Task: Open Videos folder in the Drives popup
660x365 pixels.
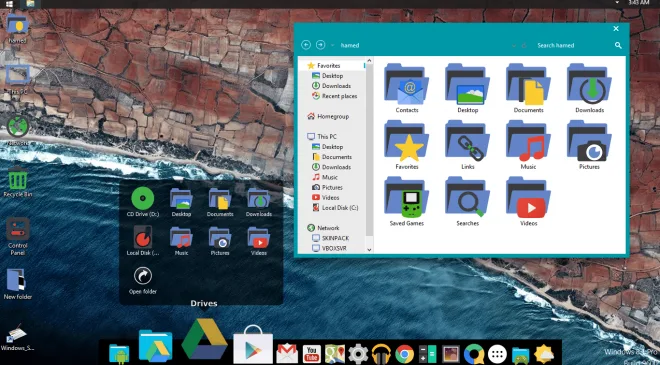Action: (258, 240)
